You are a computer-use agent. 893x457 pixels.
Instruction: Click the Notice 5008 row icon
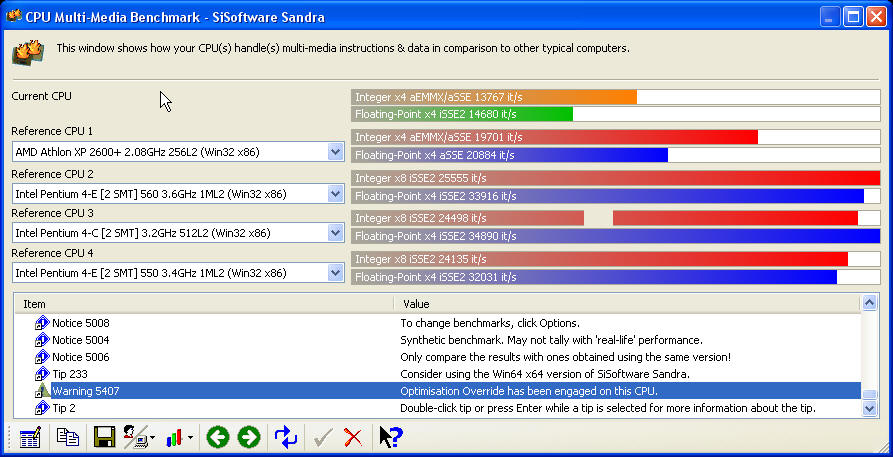(42, 323)
